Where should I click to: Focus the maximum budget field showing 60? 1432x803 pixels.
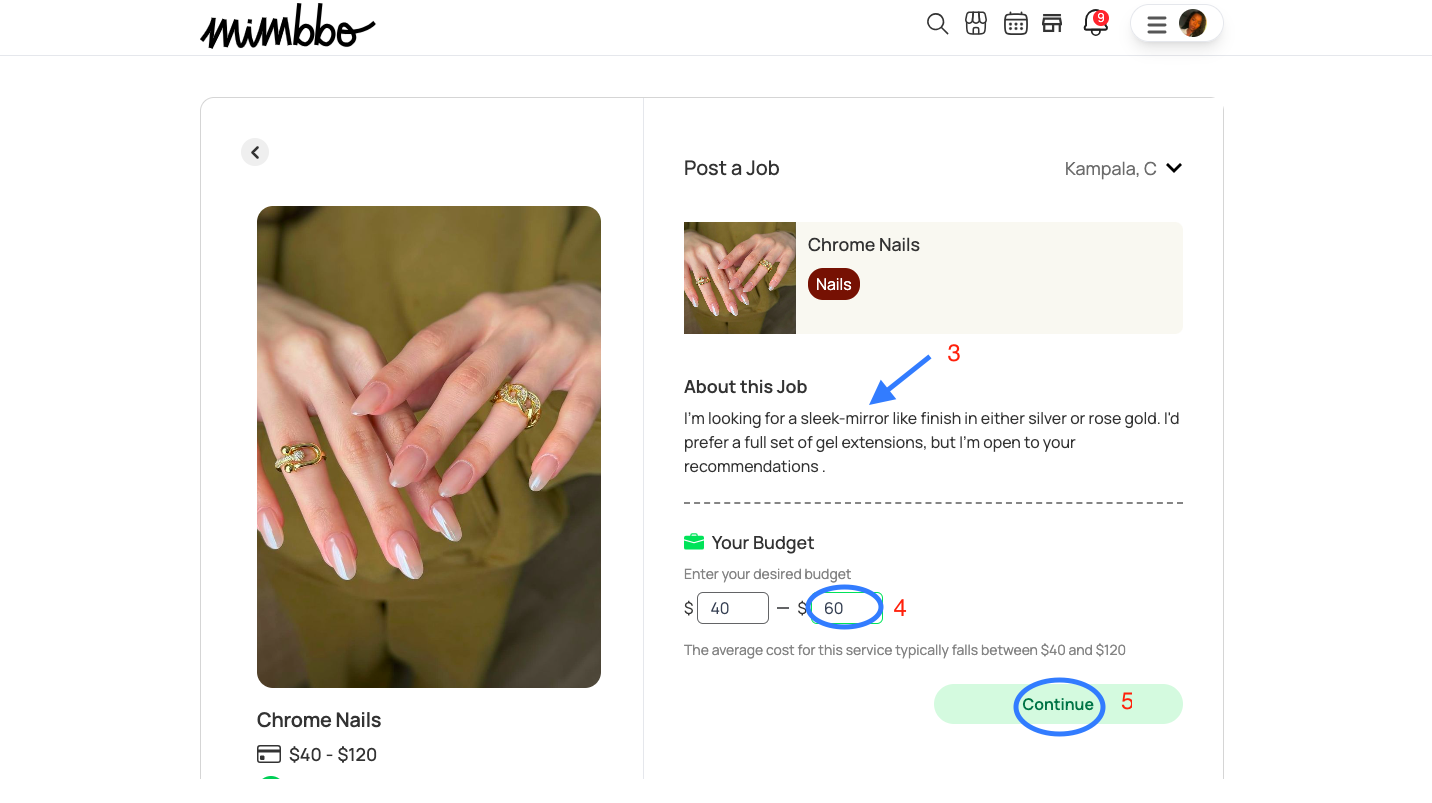[x=846, y=608]
